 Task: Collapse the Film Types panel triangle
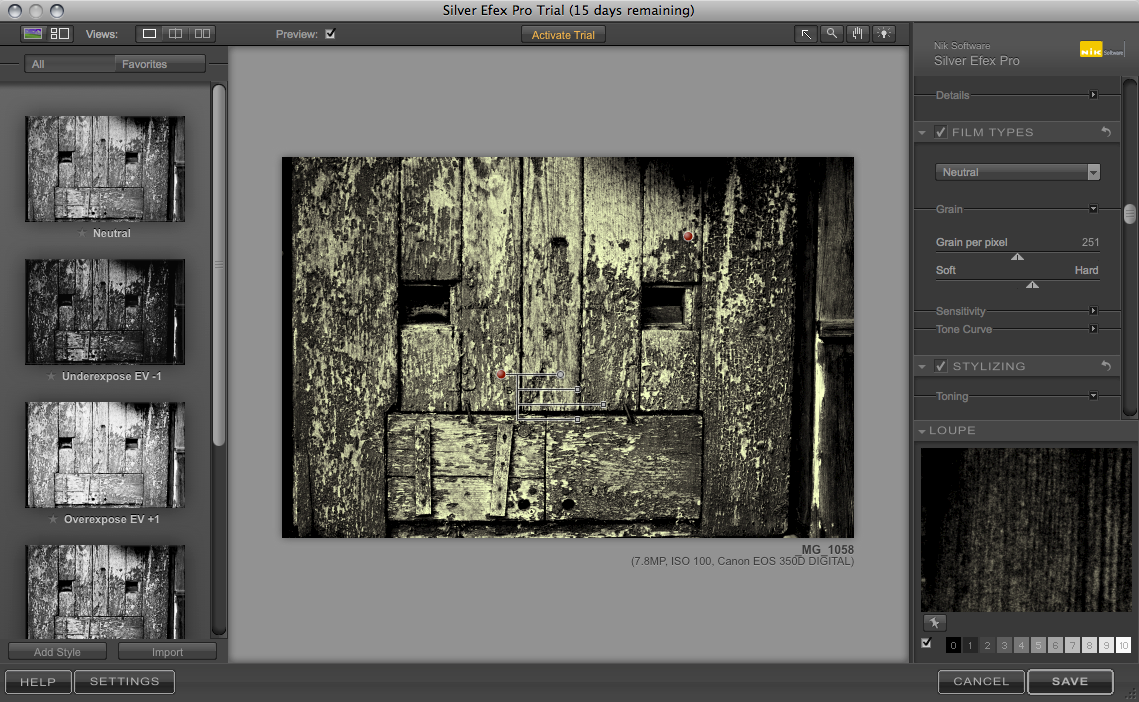click(923, 133)
